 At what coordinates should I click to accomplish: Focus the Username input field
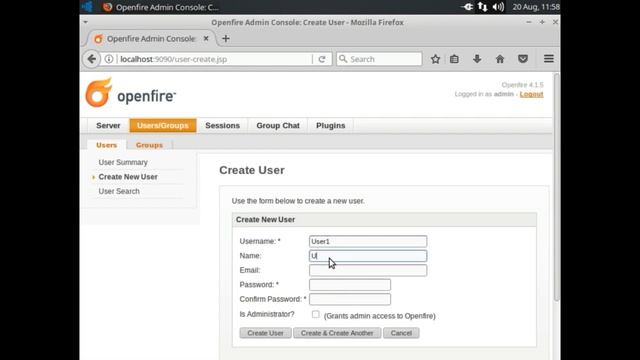tap(368, 242)
